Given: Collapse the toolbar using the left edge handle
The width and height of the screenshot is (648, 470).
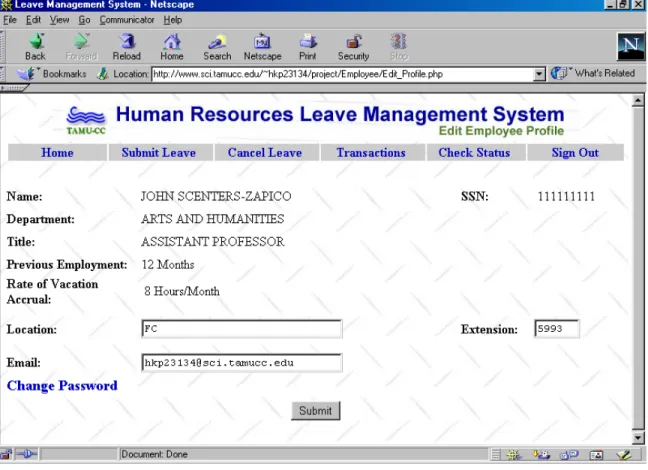Looking at the screenshot, I should pyautogui.click(x=2, y=45).
